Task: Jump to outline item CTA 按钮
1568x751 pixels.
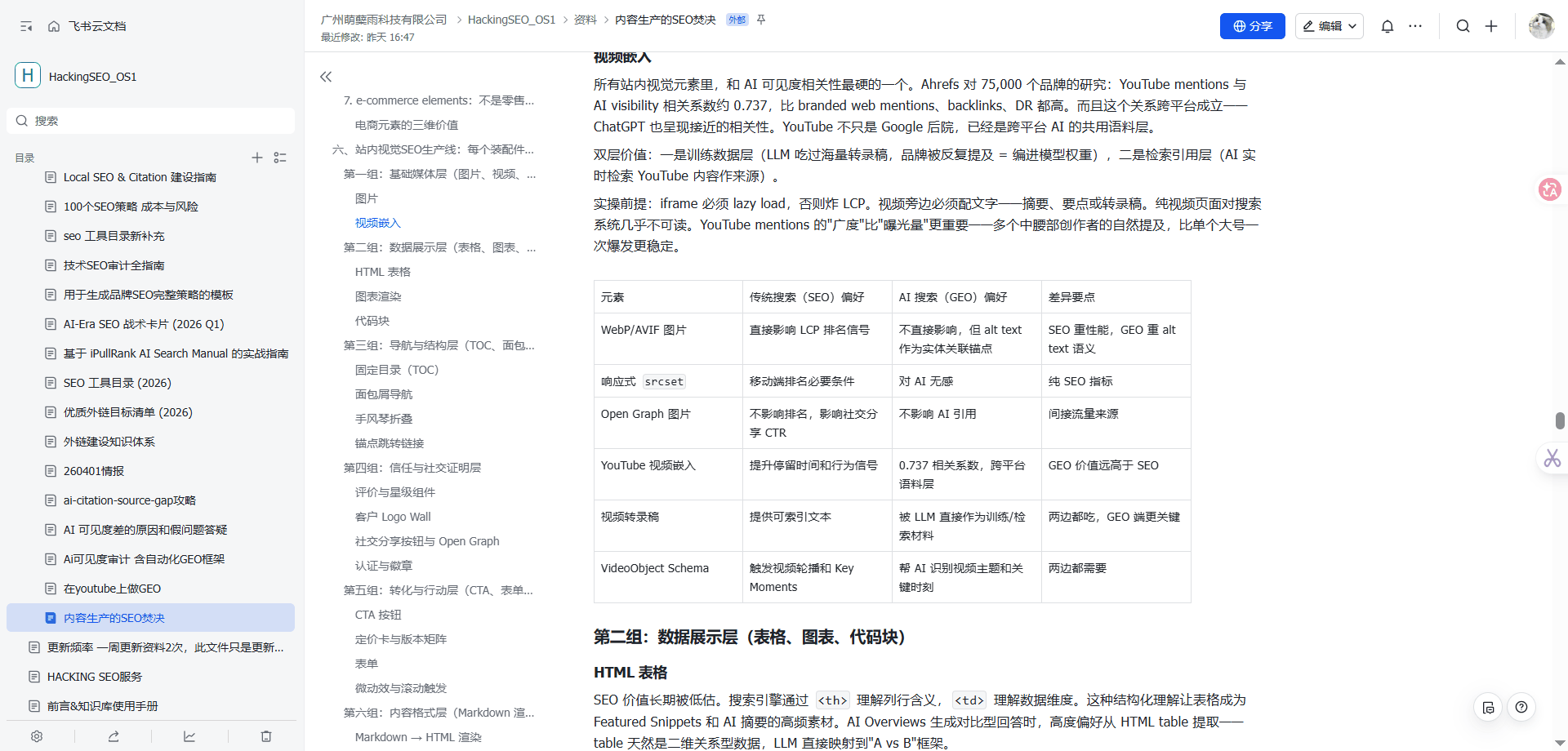Action: click(377, 615)
